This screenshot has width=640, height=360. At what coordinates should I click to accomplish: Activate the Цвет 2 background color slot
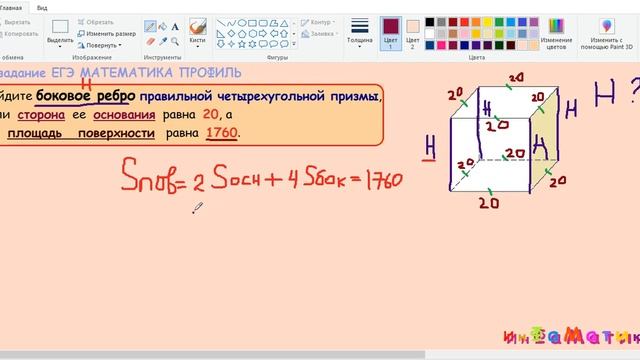(413, 33)
